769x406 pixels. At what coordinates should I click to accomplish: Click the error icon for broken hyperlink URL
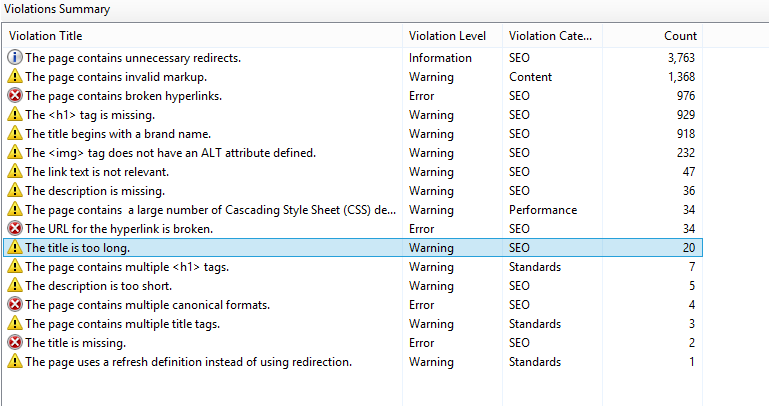point(15,228)
